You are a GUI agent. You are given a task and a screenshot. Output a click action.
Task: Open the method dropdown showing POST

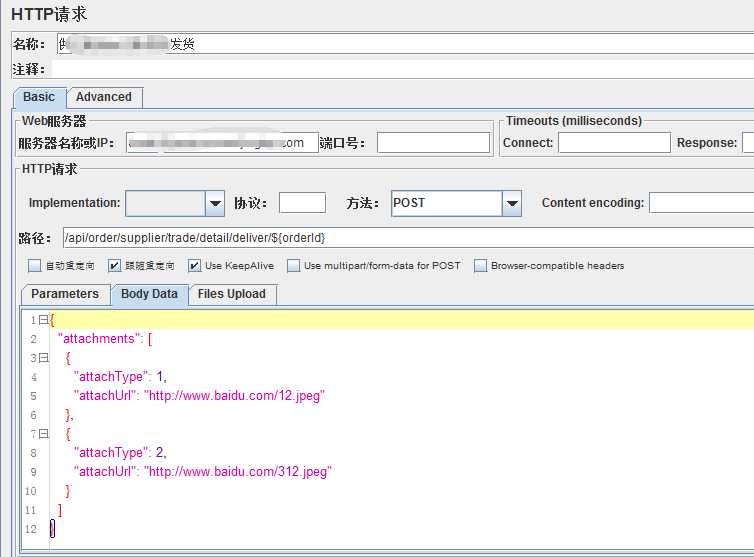pyautogui.click(x=512, y=203)
